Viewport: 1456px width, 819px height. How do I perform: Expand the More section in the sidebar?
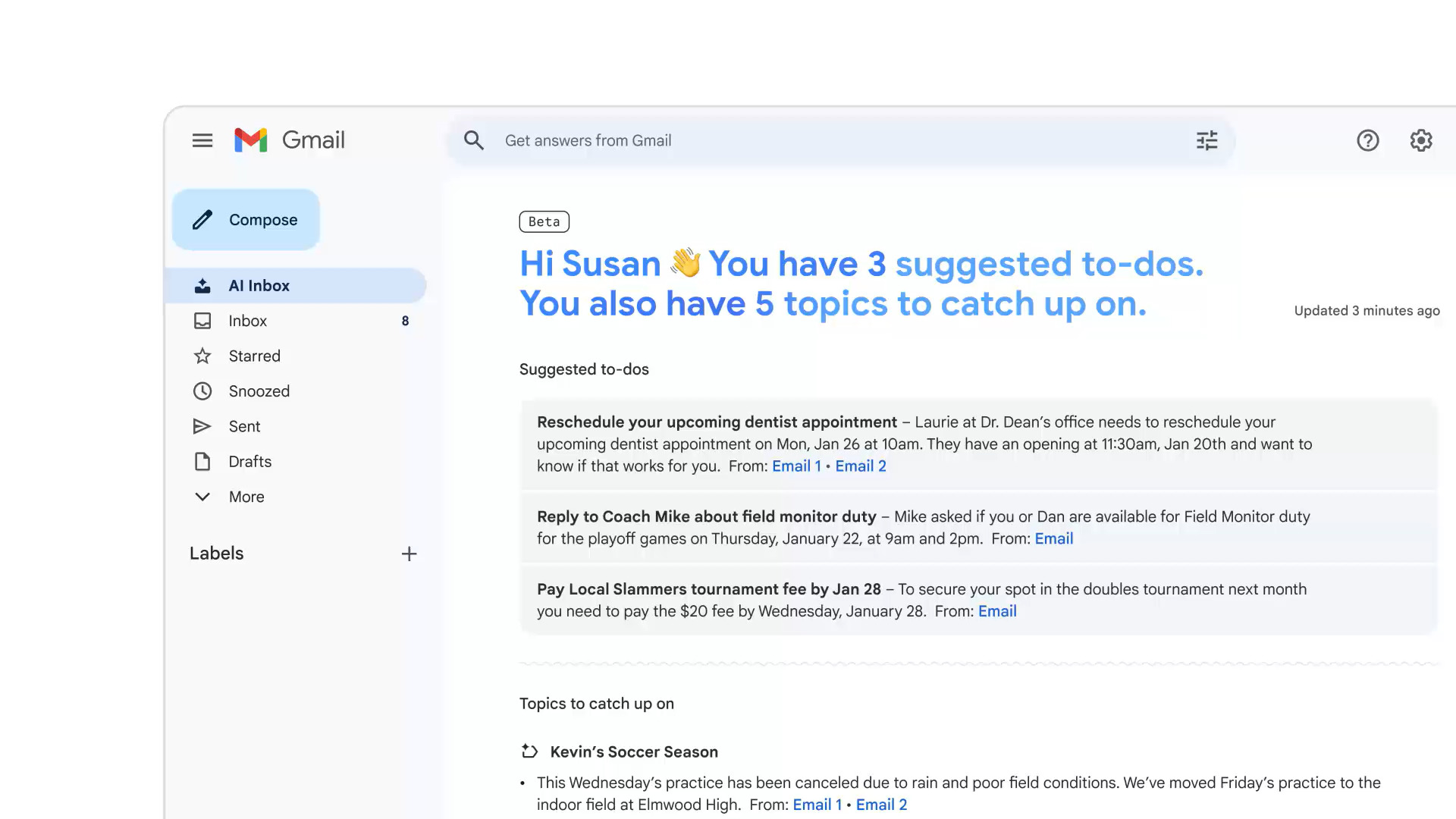[202, 497]
